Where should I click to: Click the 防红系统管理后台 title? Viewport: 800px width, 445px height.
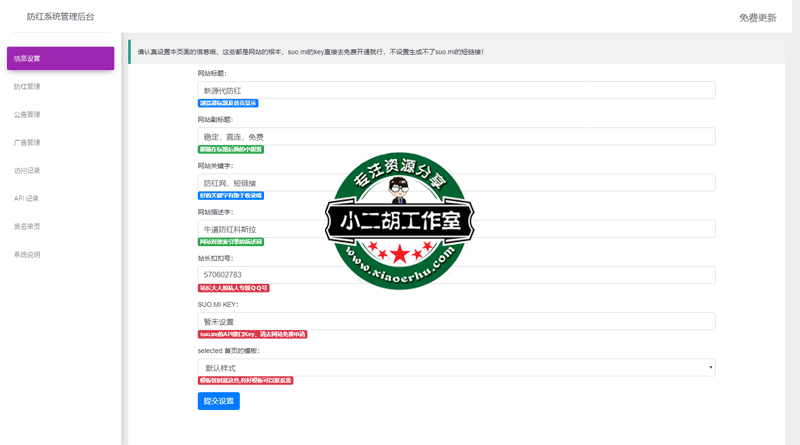pyautogui.click(x=62, y=17)
